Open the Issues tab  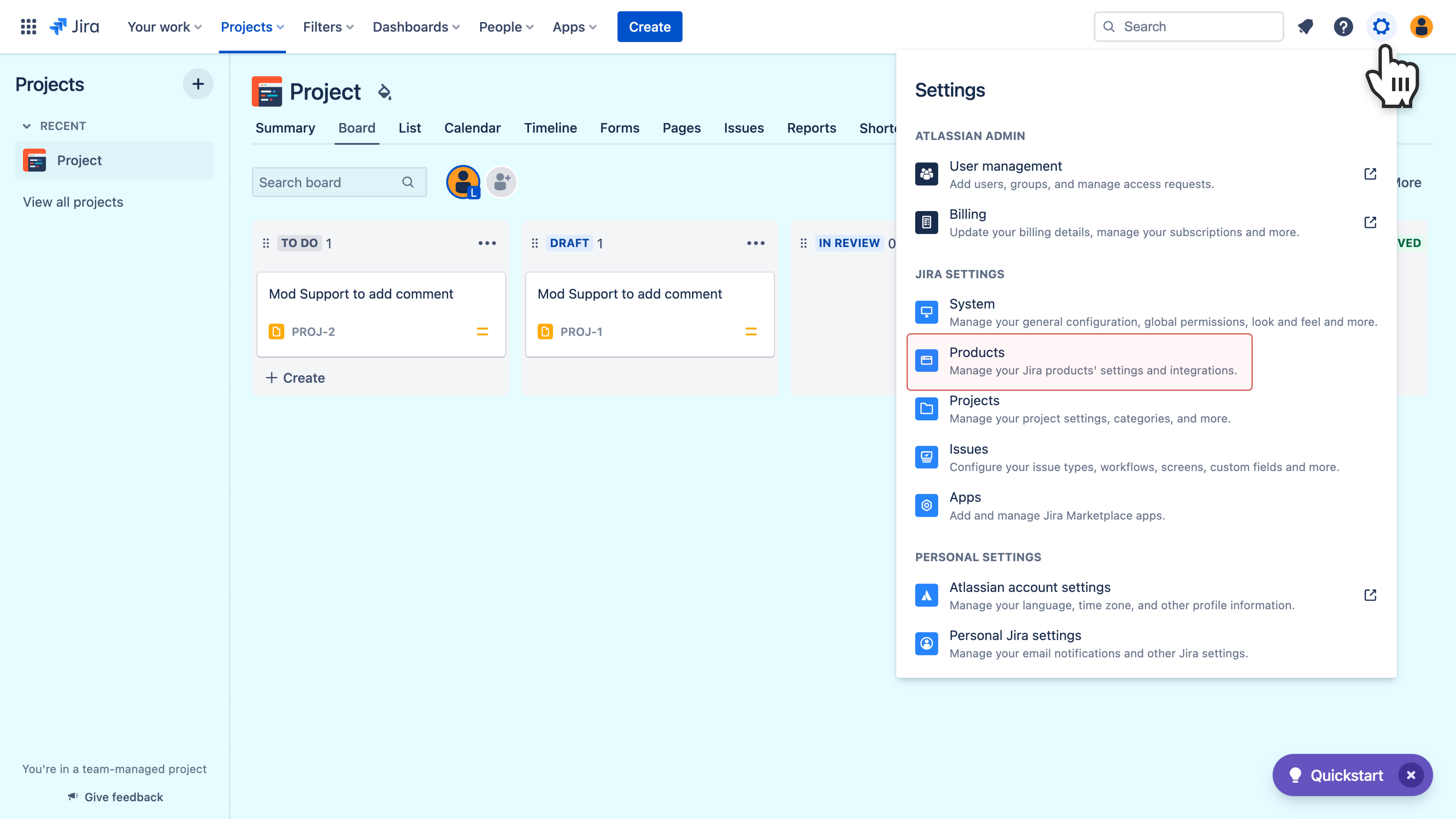(x=744, y=128)
